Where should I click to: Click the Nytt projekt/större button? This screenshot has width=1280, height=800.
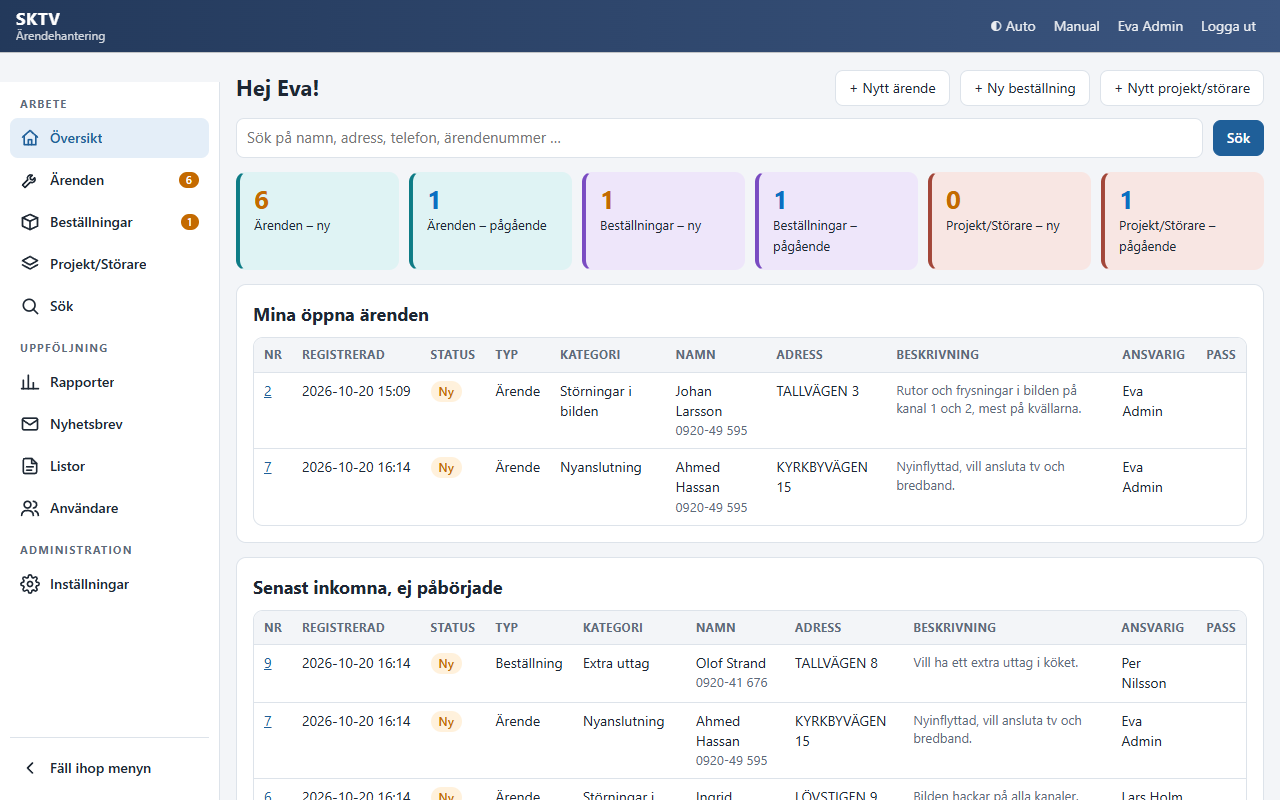pos(1182,88)
